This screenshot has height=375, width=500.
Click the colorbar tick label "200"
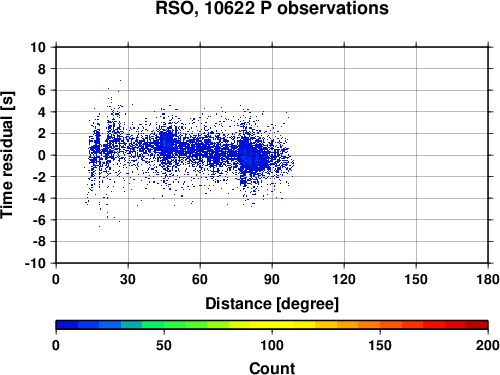488,345
